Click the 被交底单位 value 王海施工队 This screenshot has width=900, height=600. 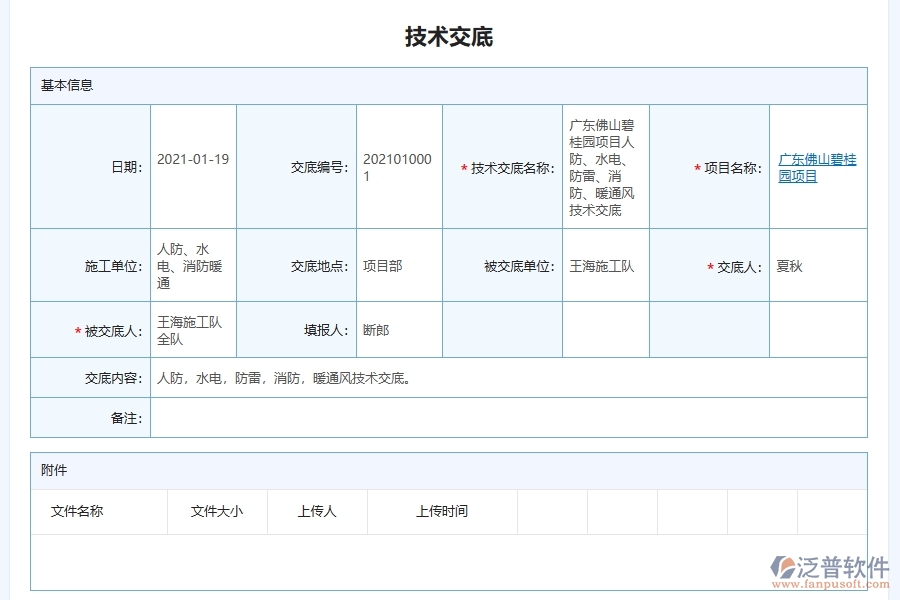click(x=605, y=265)
